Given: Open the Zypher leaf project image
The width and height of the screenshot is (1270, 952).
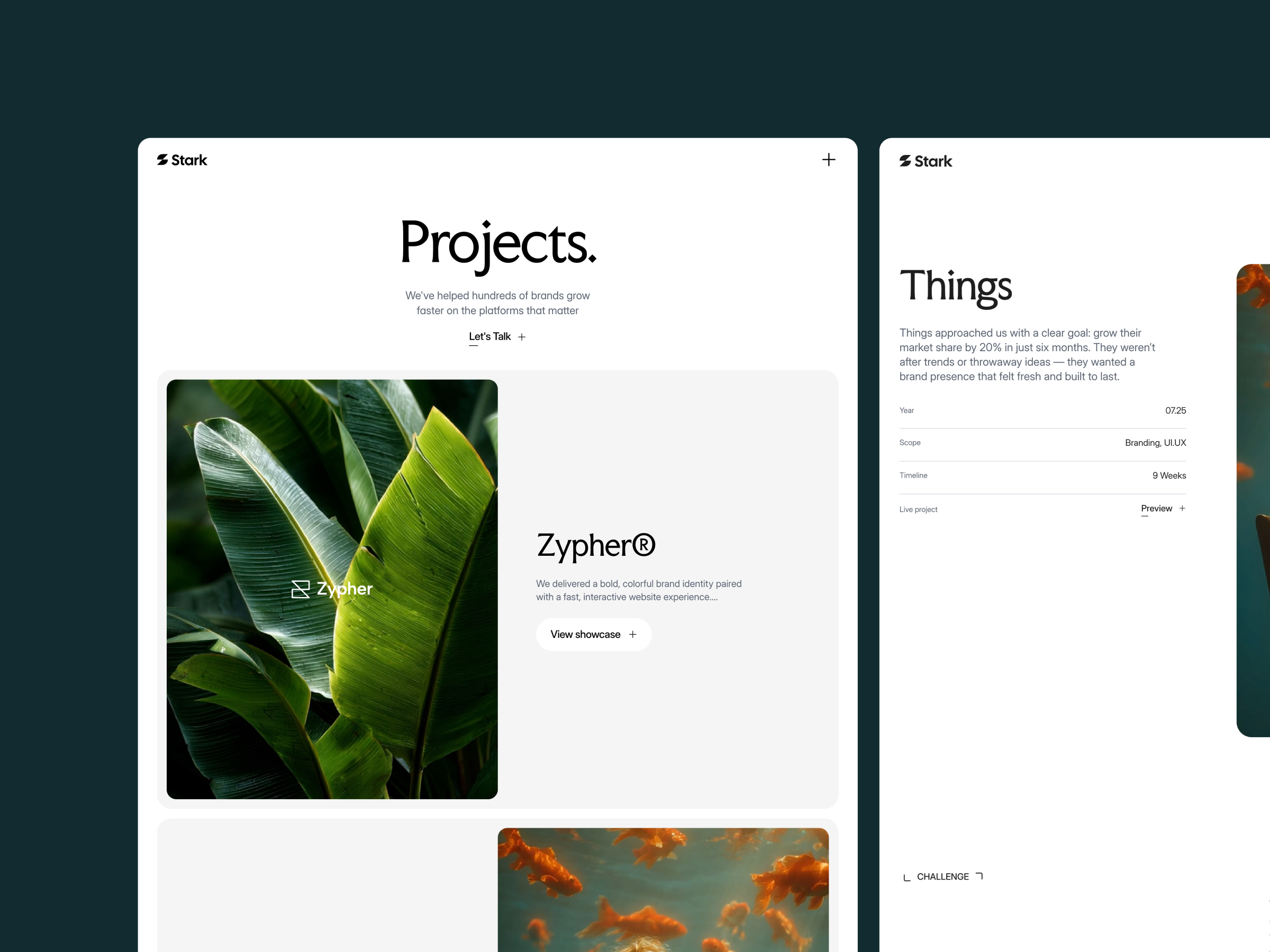Looking at the screenshot, I should click(332, 589).
